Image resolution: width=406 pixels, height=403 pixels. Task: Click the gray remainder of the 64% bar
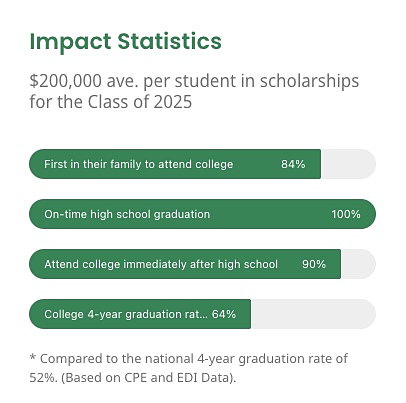pos(313,314)
